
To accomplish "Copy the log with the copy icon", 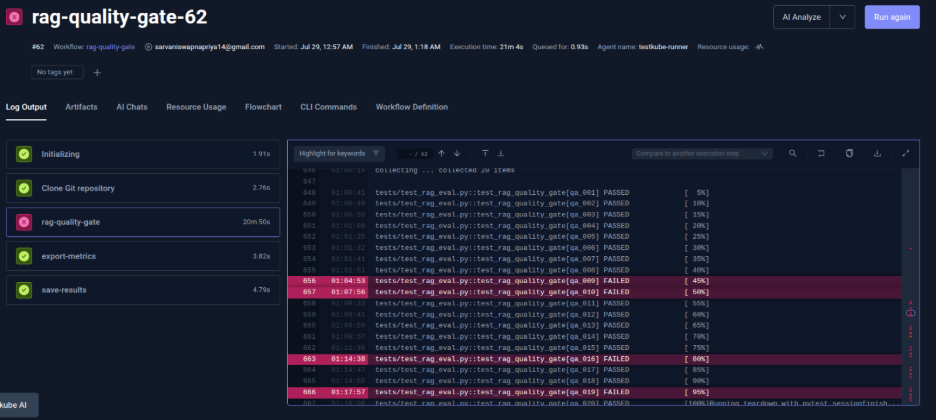I will [x=849, y=153].
